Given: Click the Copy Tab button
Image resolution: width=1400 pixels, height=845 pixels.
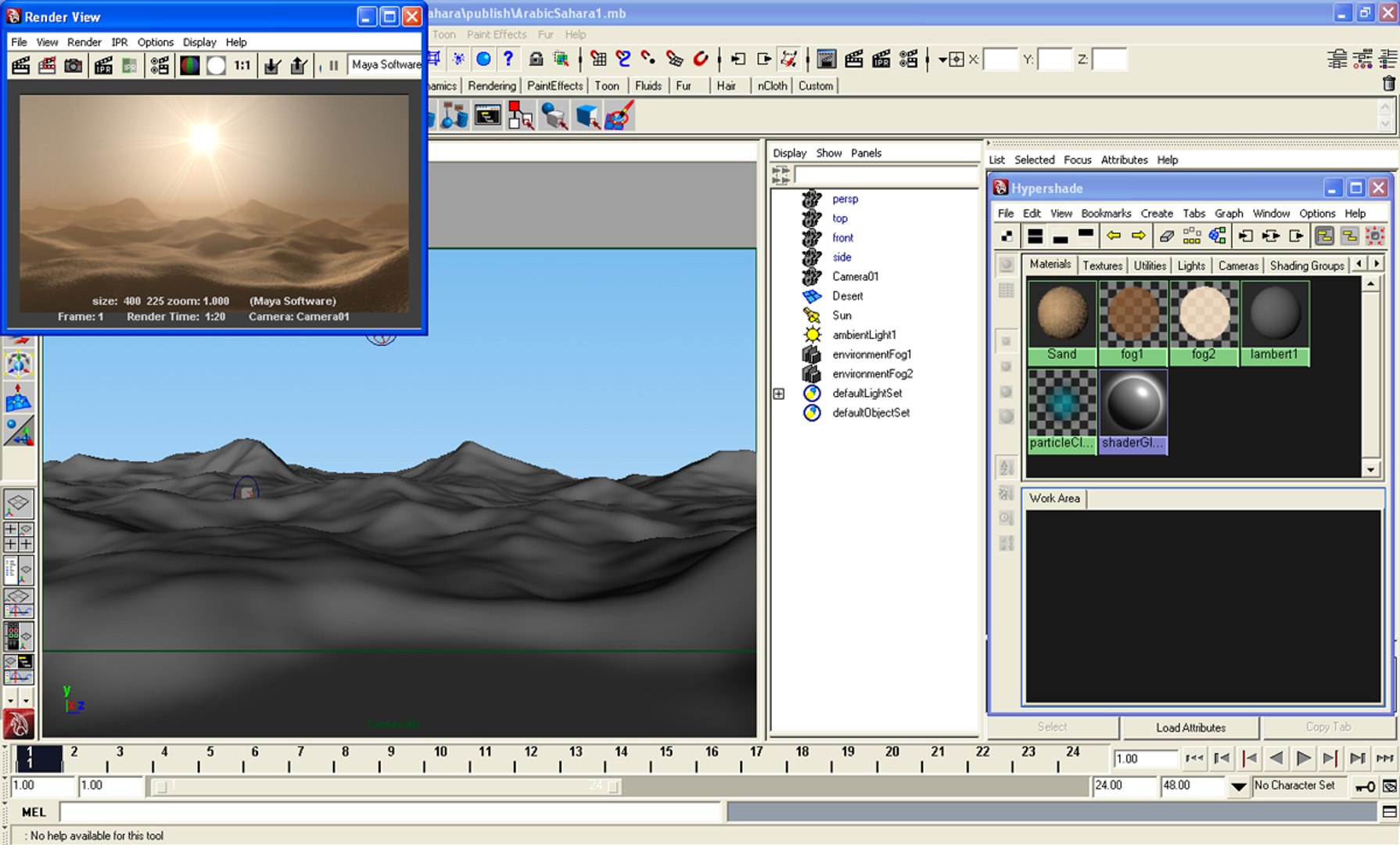Looking at the screenshot, I should [x=1328, y=727].
